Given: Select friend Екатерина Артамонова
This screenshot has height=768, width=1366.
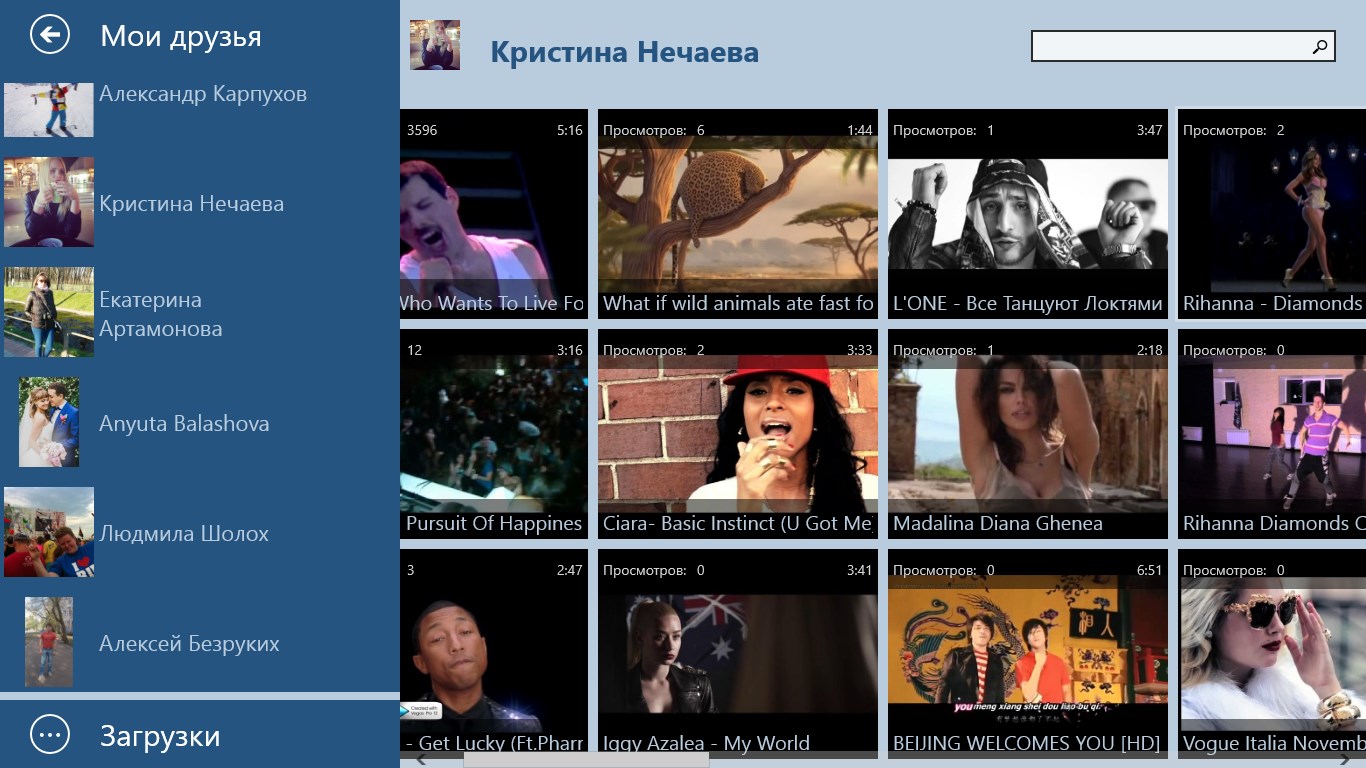Looking at the screenshot, I should [200, 312].
